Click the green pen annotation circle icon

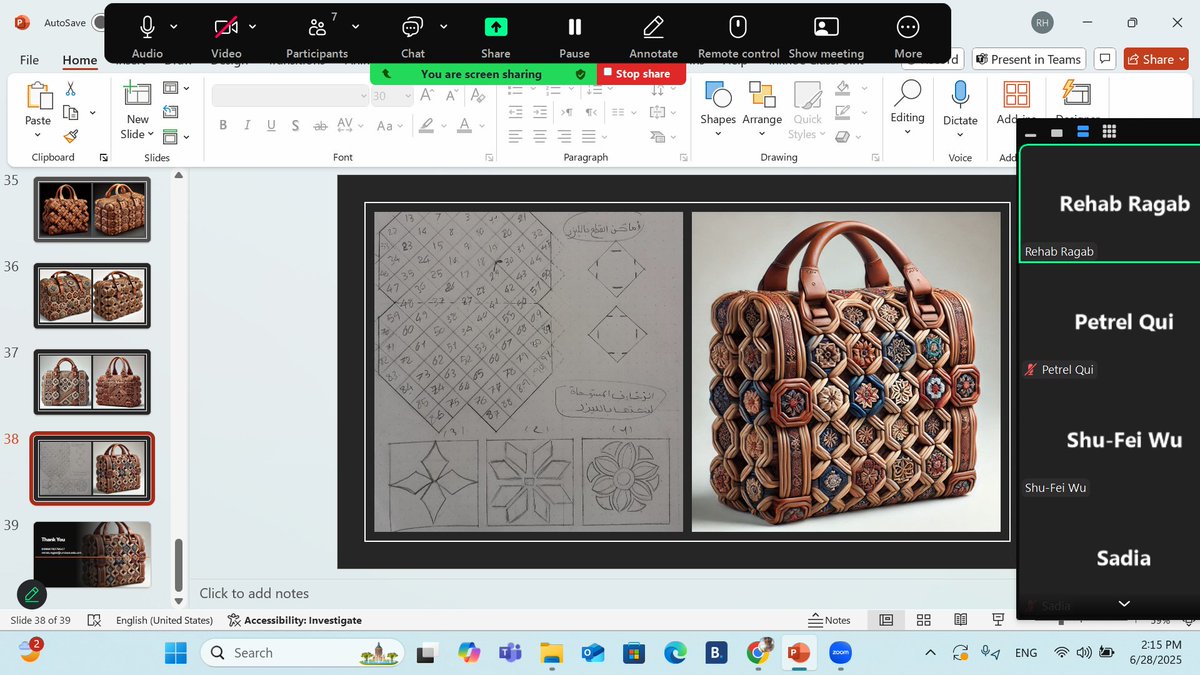pyautogui.click(x=32, y=595)
